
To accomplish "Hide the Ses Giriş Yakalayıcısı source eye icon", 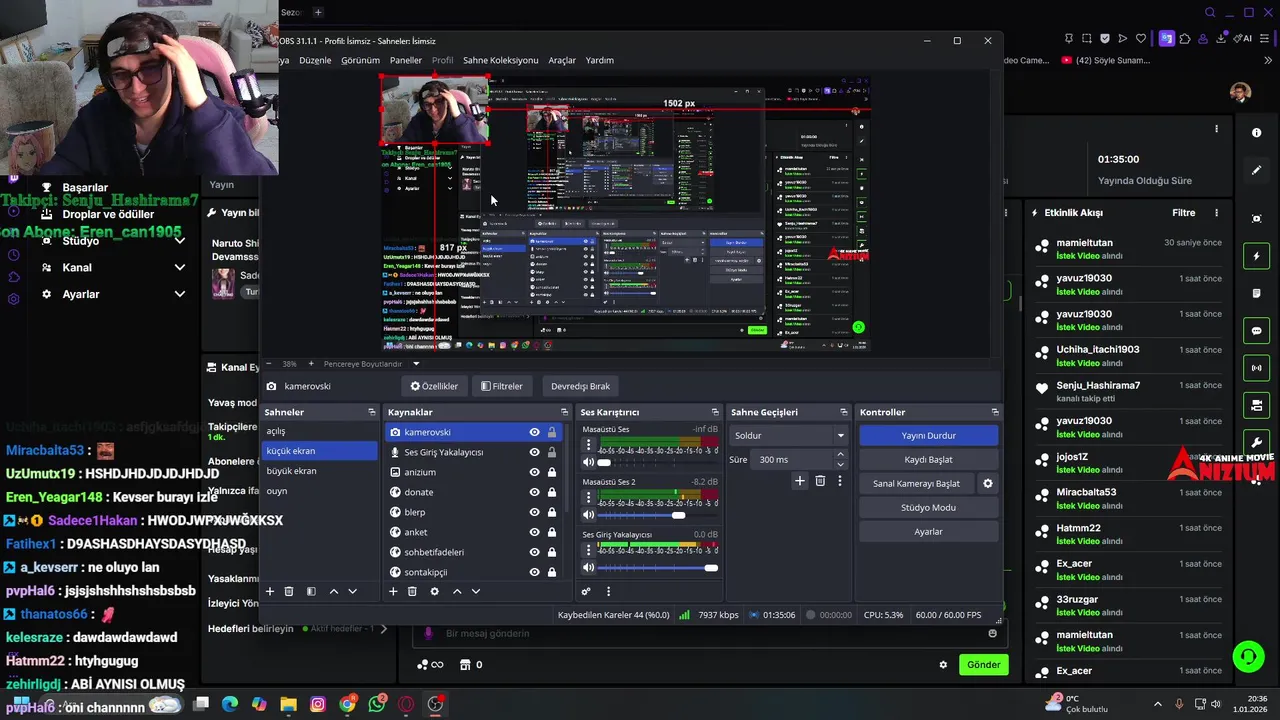I will pyautogui.click(x=534, y=452).
